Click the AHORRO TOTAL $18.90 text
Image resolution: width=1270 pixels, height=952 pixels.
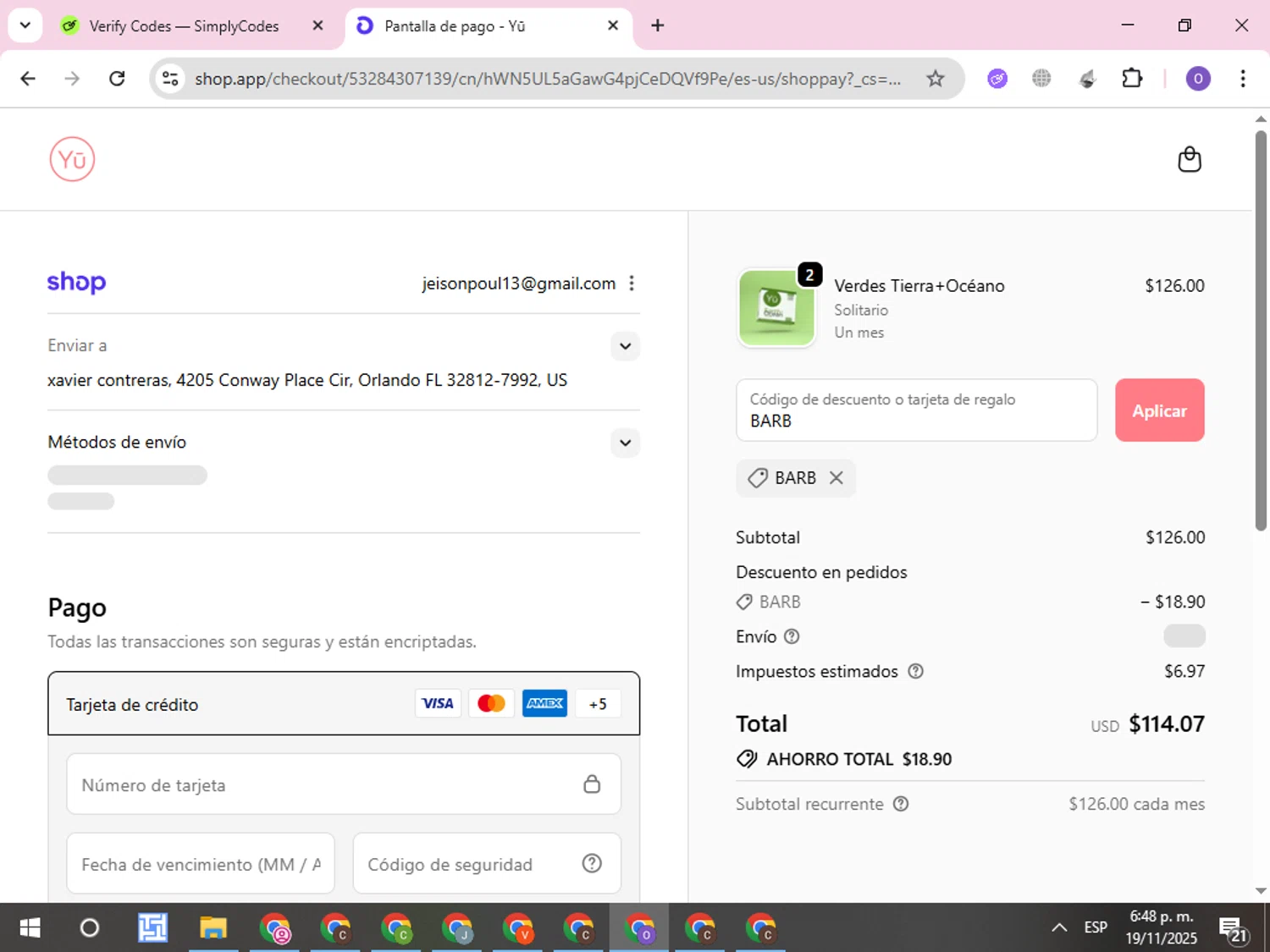point(859,759)
